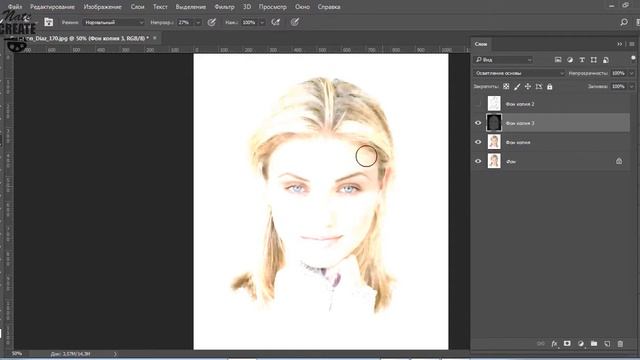Screen dimensions: 640x360
Task: Filter layers by pixel layers icon
Action: [558, 60]
